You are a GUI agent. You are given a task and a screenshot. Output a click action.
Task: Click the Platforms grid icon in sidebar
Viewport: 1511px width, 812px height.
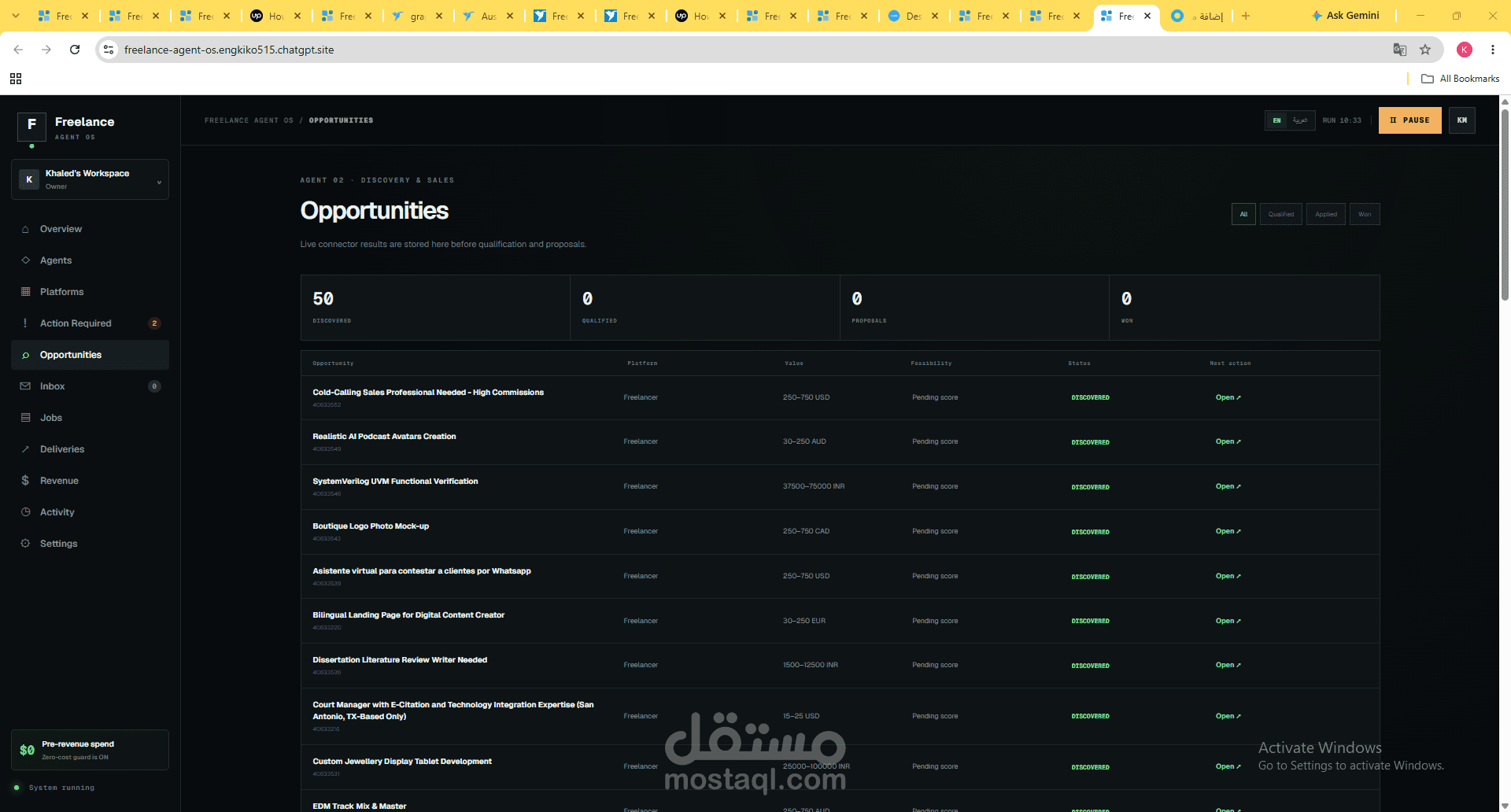coord(25,292)
